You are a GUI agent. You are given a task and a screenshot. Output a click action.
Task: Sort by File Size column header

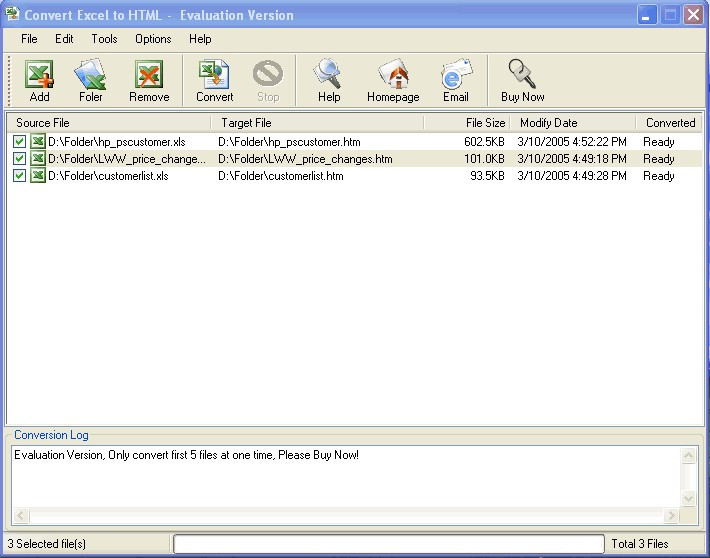point(467,123)
